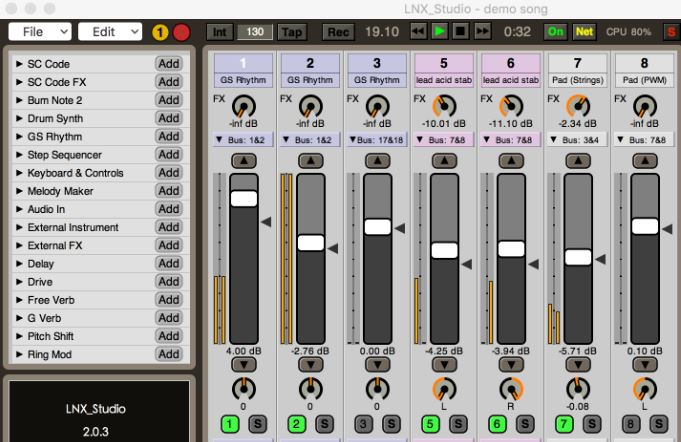This screenshot has width=681, height=442.
Task: Click the Tap tempo button
Action: click(x=292, y=32)
